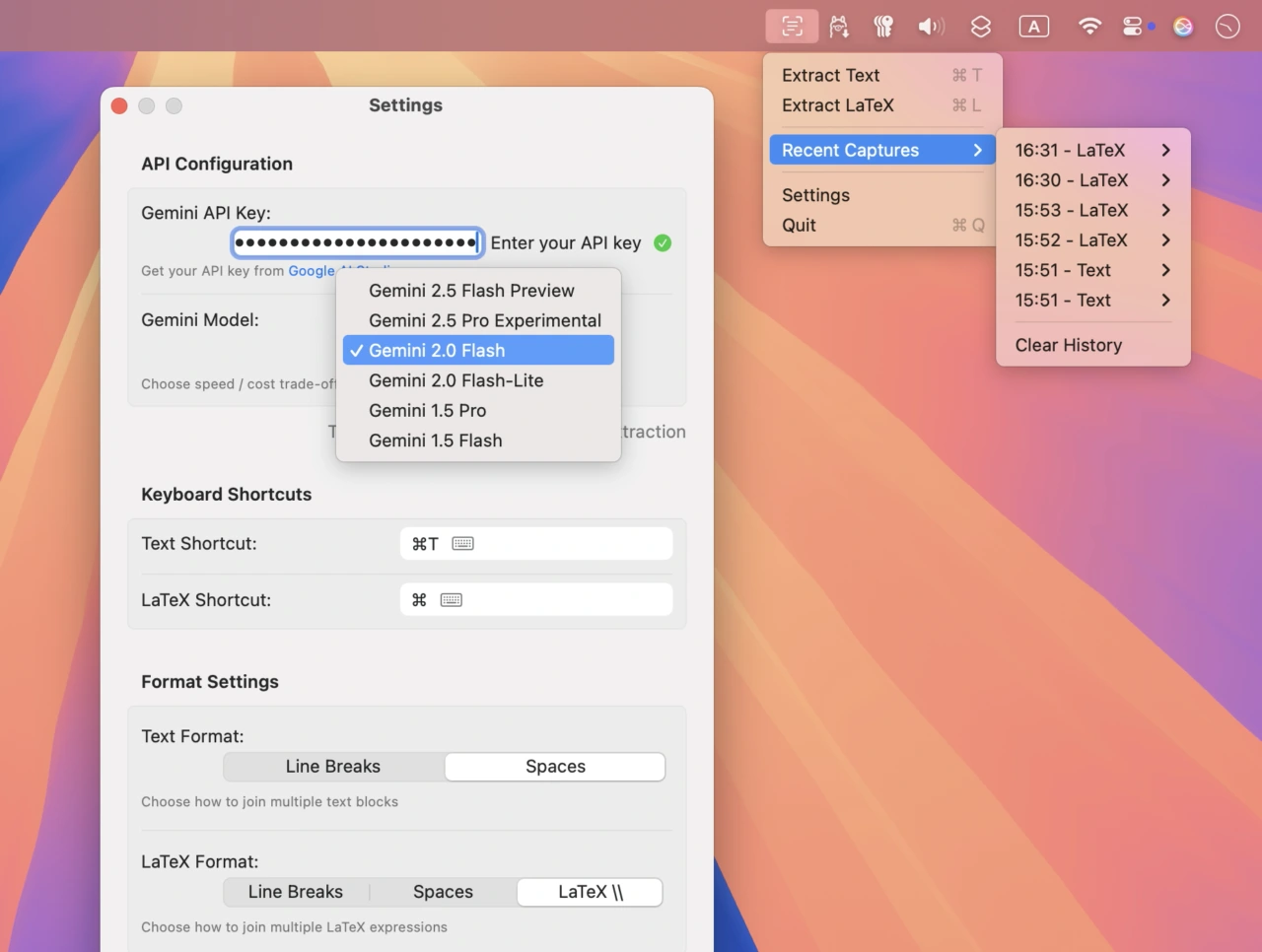
Task: Open the Google AI Studio link
Action: pyautogui.click(x=312, y=271)
